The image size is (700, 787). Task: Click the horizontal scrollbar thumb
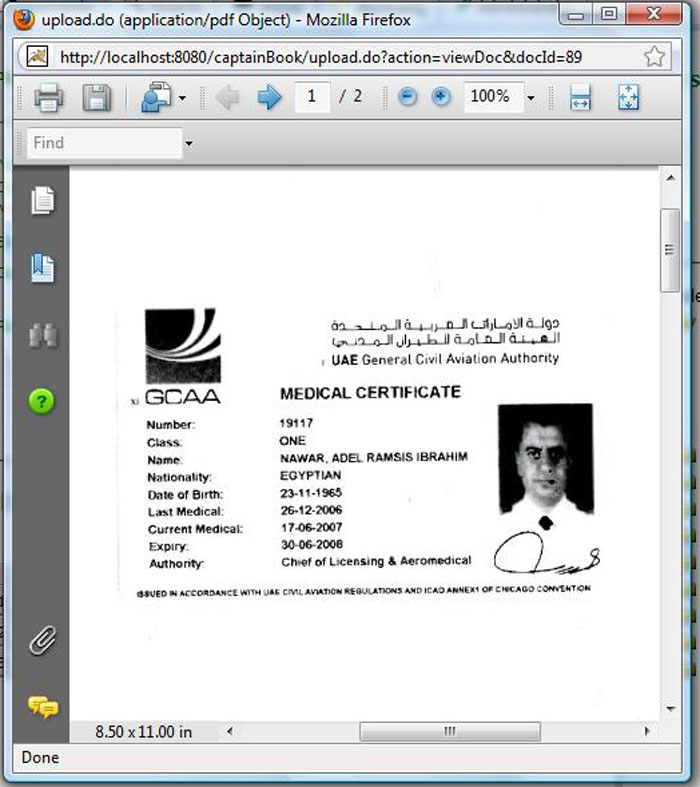point(449,732)
